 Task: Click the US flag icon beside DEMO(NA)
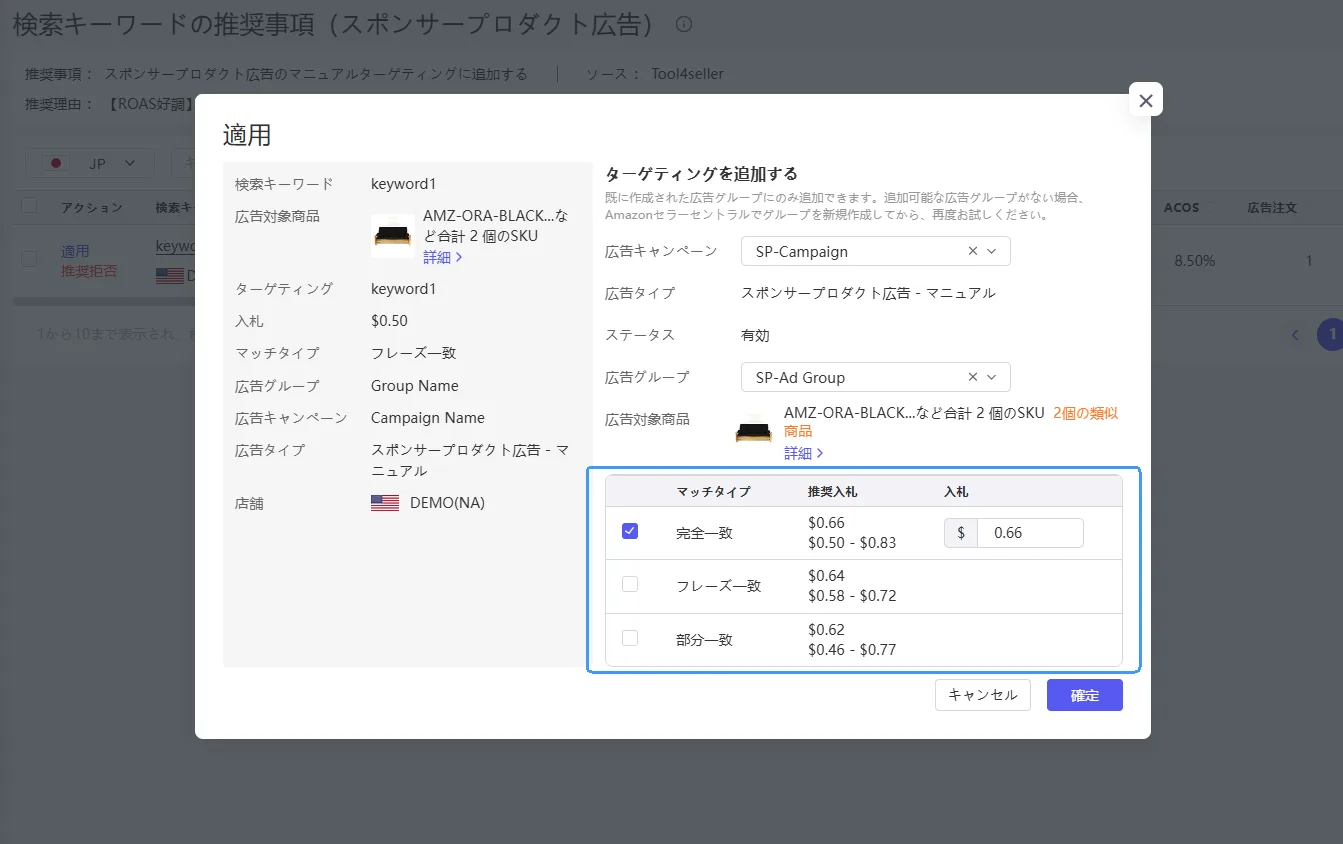coord(385,503)
